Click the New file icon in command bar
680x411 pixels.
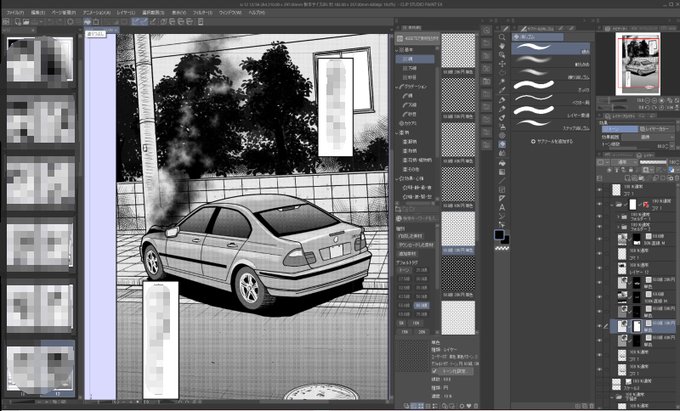17,21
